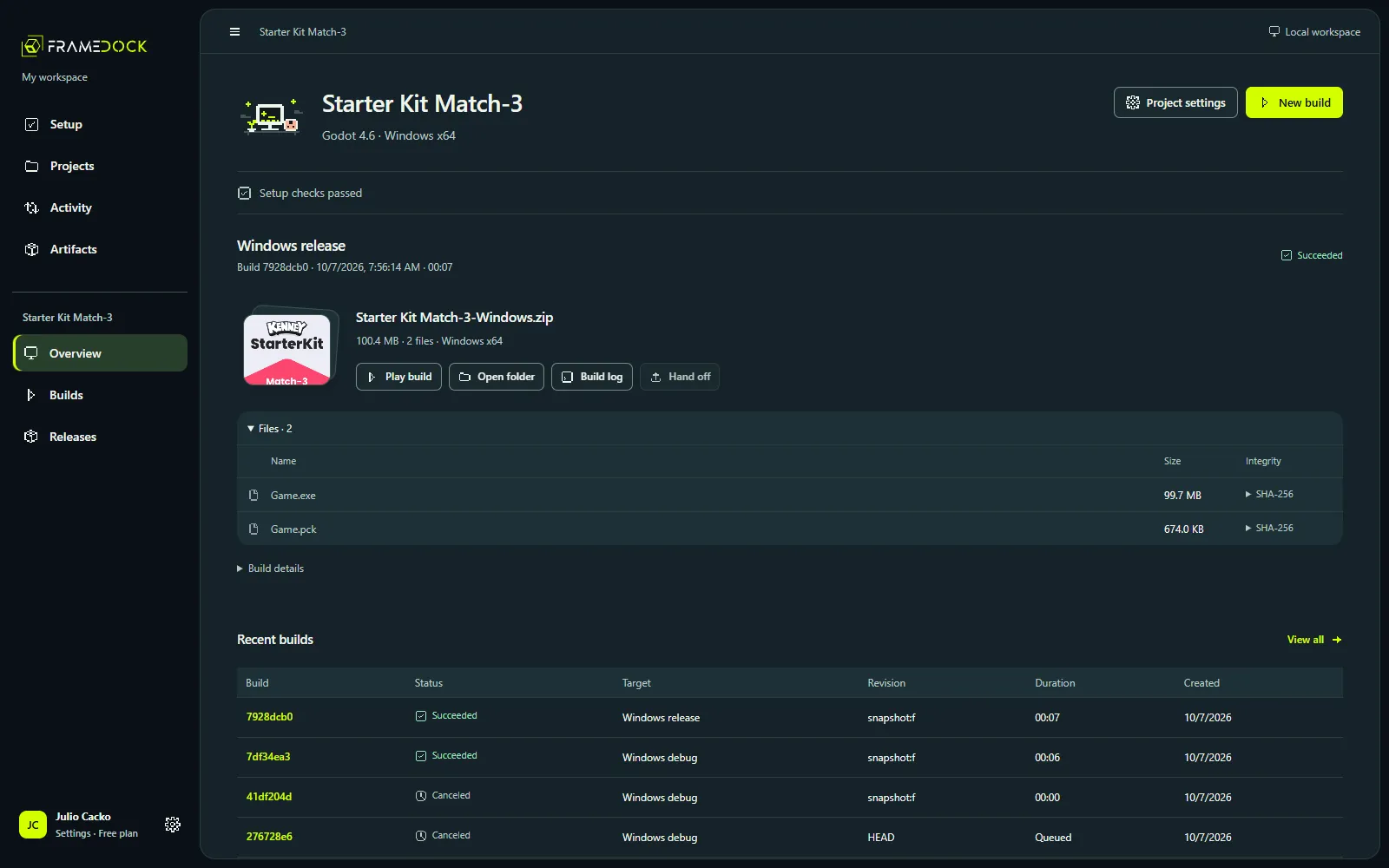Open build 41df204d

click(x=269, y=797)
